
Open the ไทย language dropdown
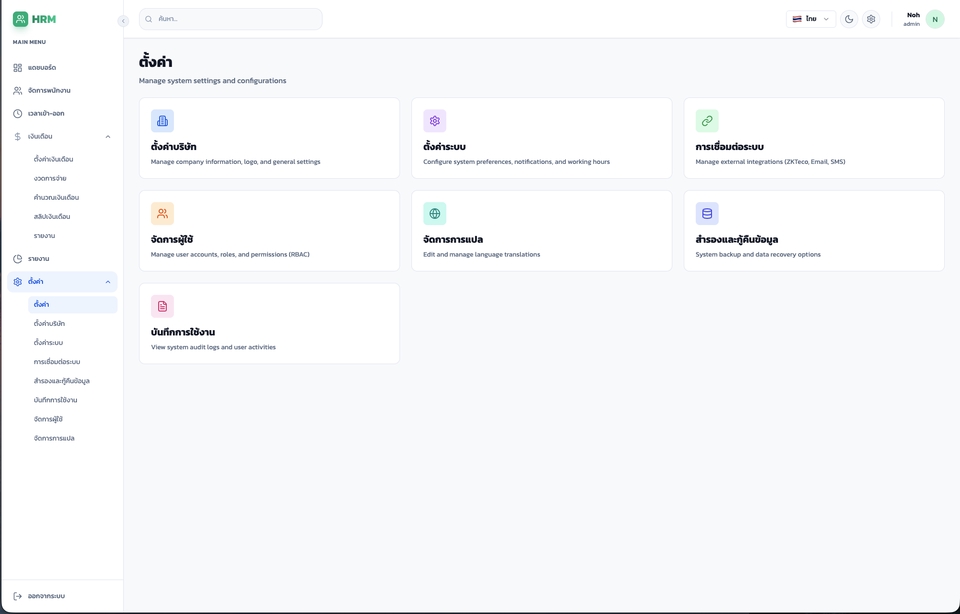tap(811, 19)
